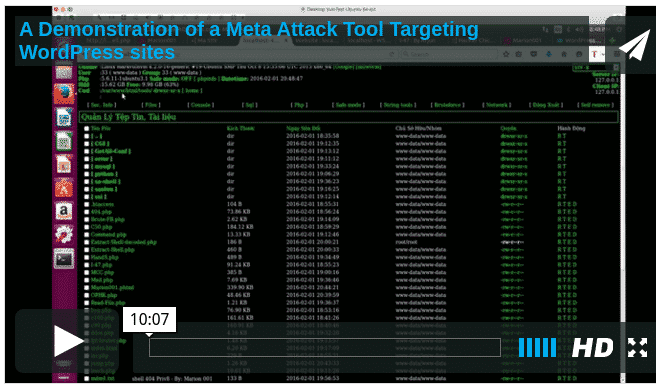The image size is (656, 388).
Task: Adjust the volume level bars
Action: pyautogui.click(x=537, y=347)
